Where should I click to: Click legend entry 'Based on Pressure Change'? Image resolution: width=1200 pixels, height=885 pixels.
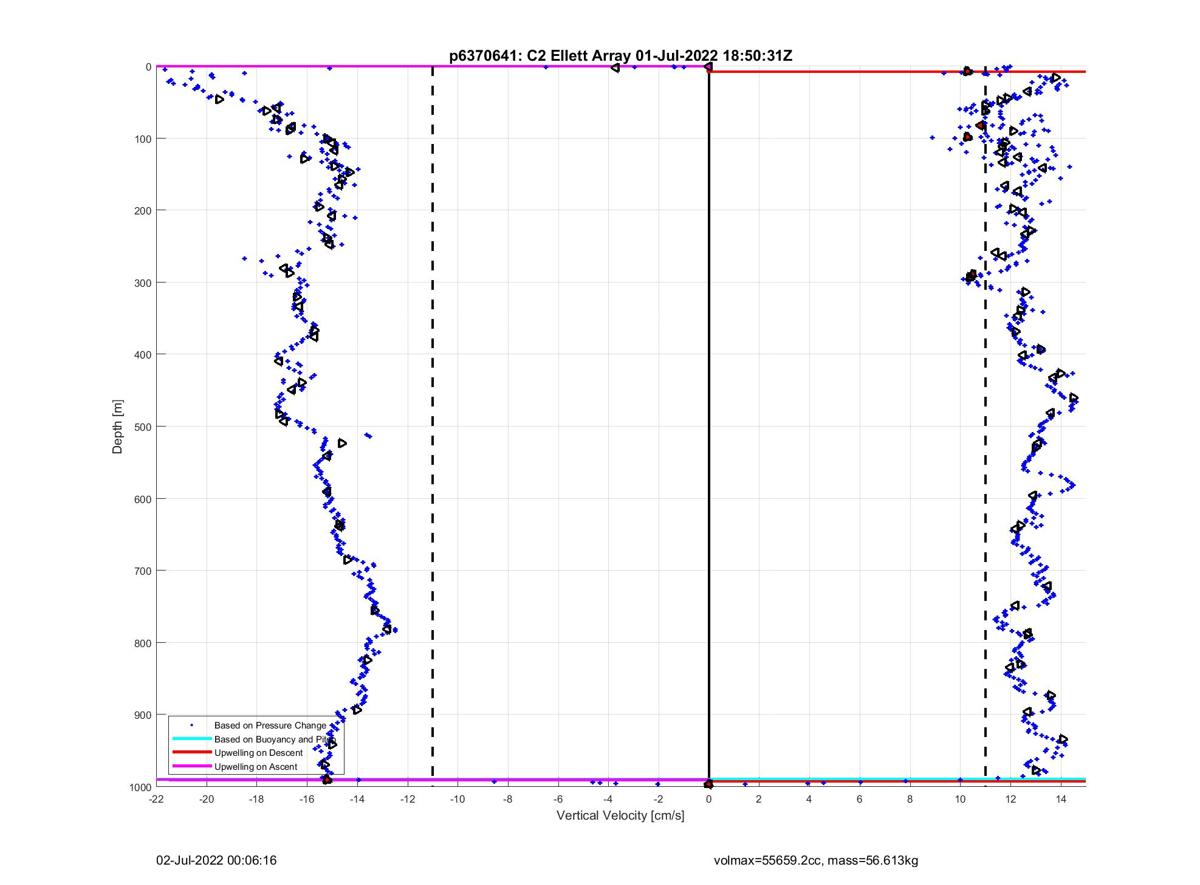pyautogui.click(x=270, y=725)
